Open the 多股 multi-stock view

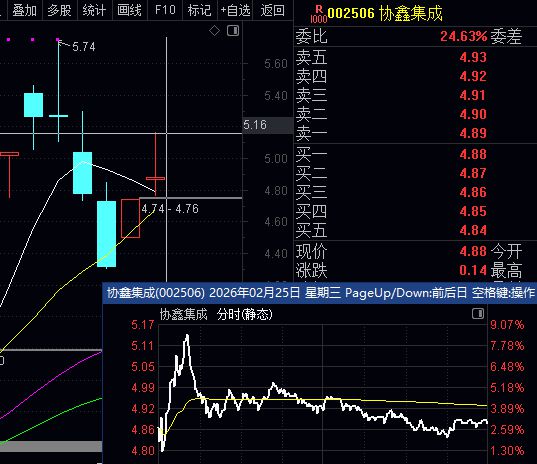click(x=60, y=10)
